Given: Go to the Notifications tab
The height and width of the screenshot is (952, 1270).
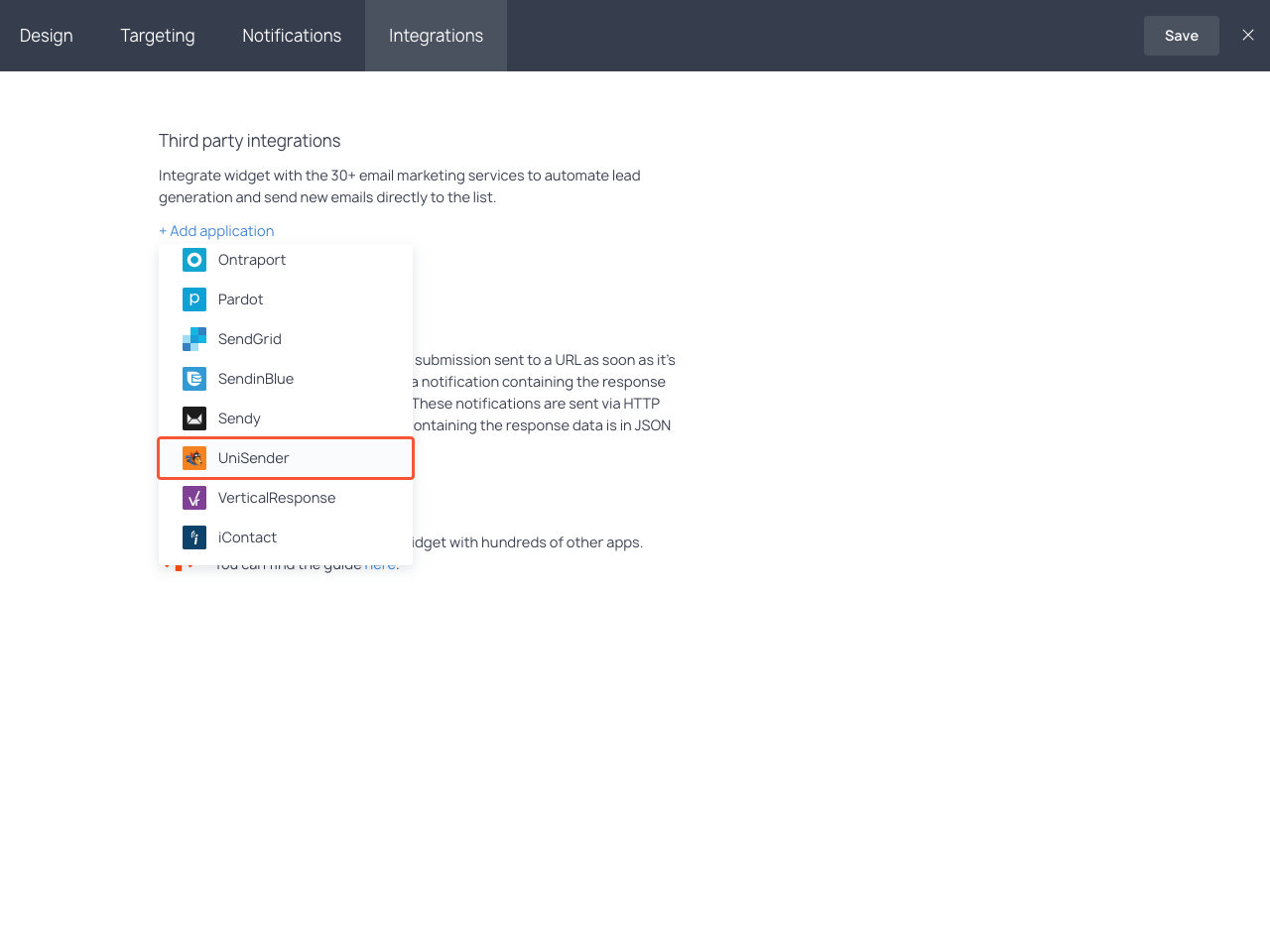Looking at the screenshot, I should click(x=292, y=36).
